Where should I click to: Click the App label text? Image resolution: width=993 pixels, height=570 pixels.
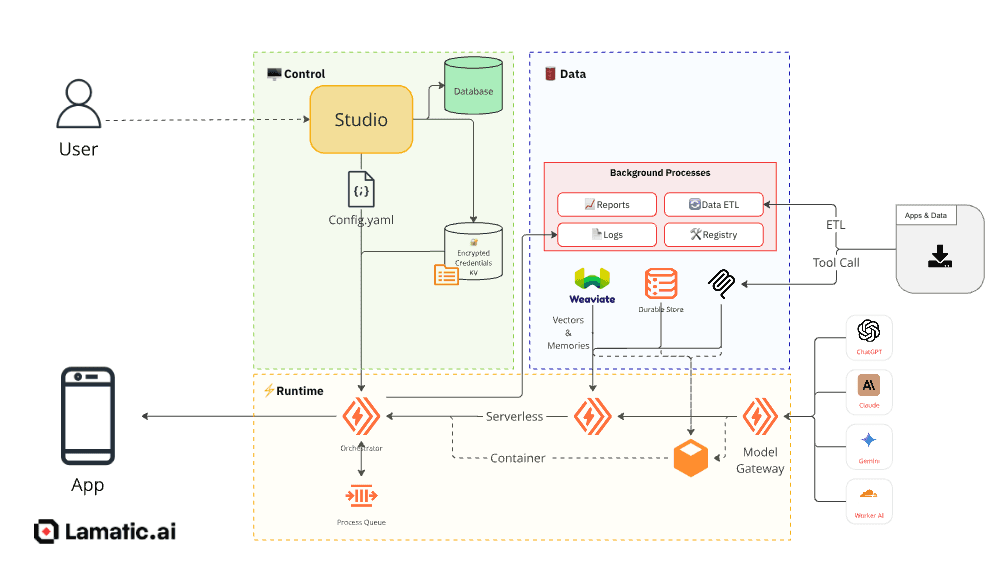87,486
